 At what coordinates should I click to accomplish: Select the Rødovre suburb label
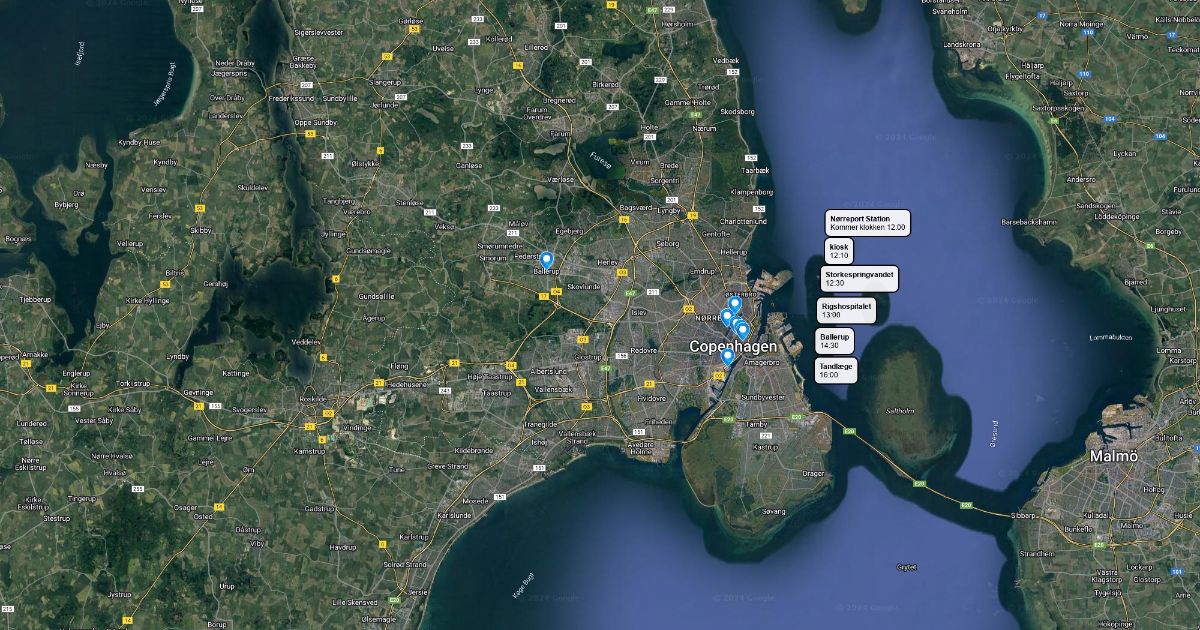[x=641, y=351]
